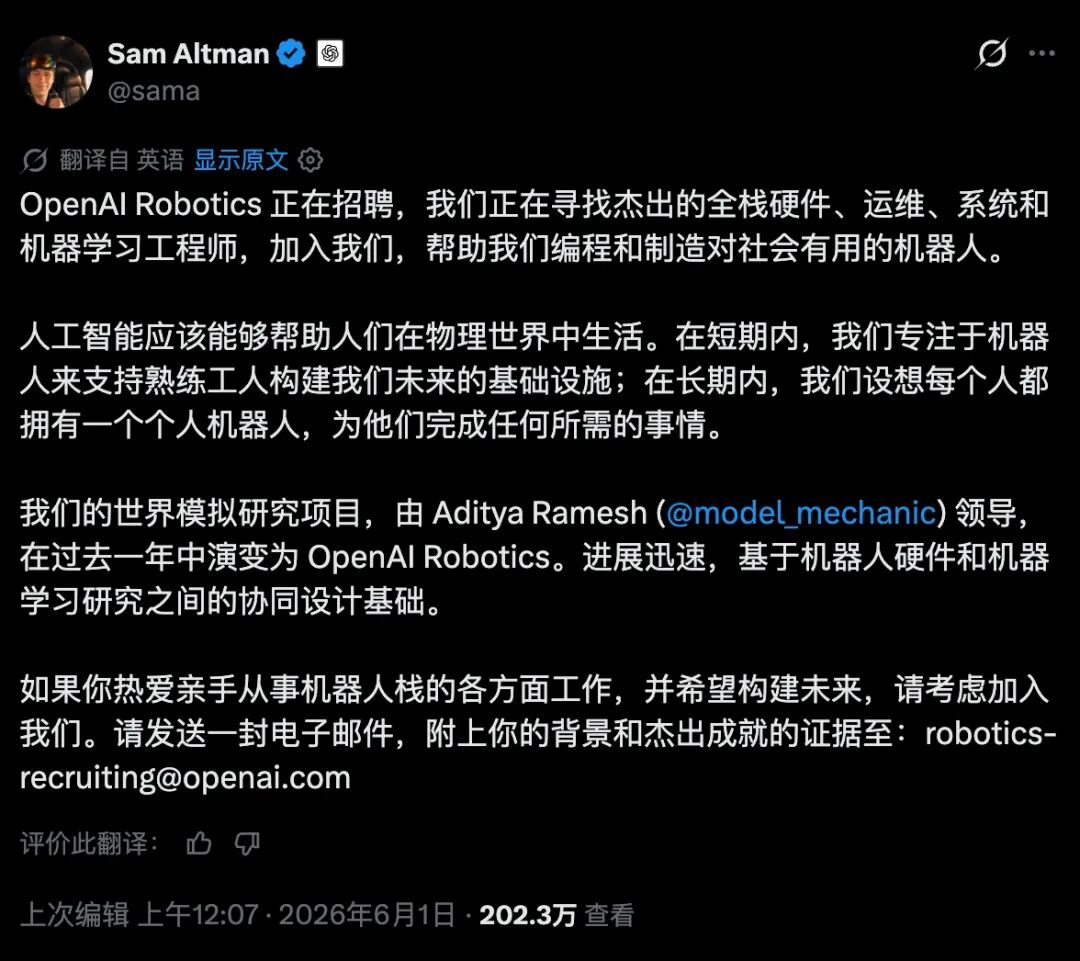Open the three-dot more options menu
The height and width of the screenshot is (961, 1080).
pyautogui.click(x=1041, y=53)
